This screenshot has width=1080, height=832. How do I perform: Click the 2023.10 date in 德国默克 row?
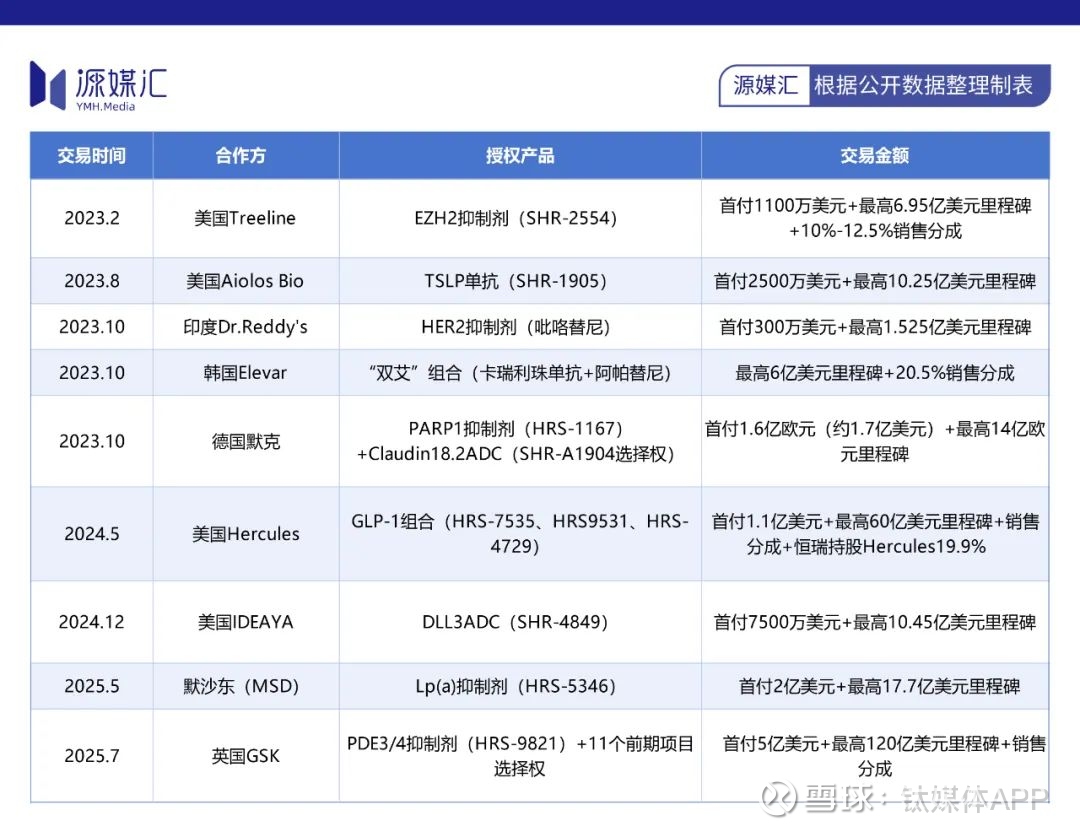92,441
